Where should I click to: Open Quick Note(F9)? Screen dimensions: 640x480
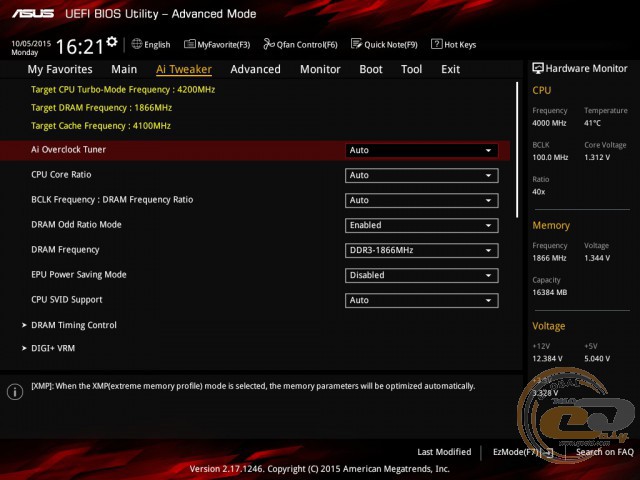[x=384, y=44]
